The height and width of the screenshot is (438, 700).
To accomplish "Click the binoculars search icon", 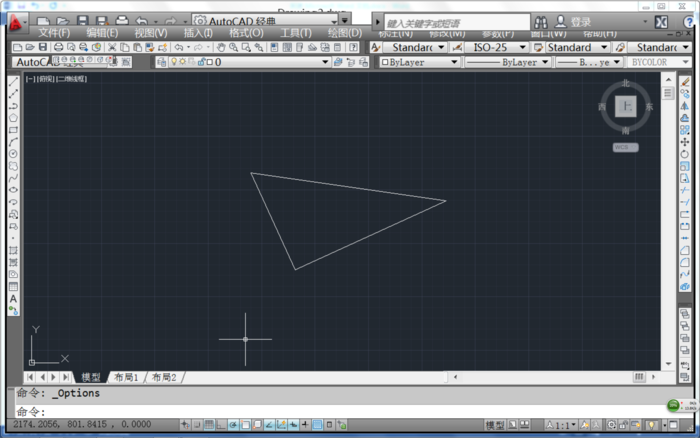I will (x=539, y=21).
